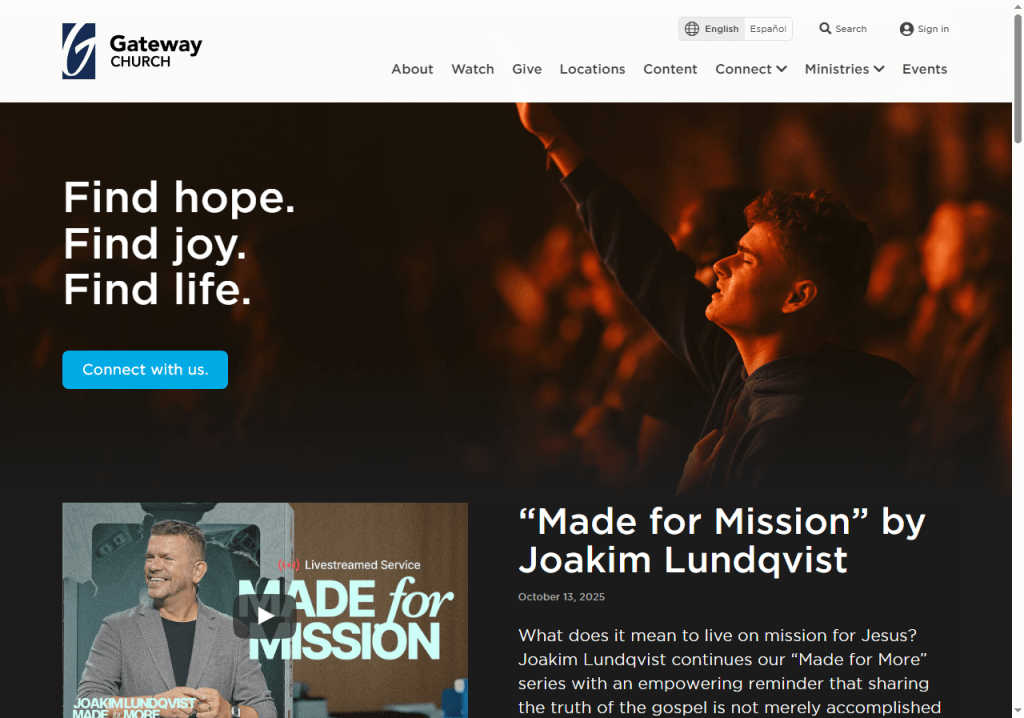
Task: Open the Made for Mission sermon title
Action: tap(722, 540)
